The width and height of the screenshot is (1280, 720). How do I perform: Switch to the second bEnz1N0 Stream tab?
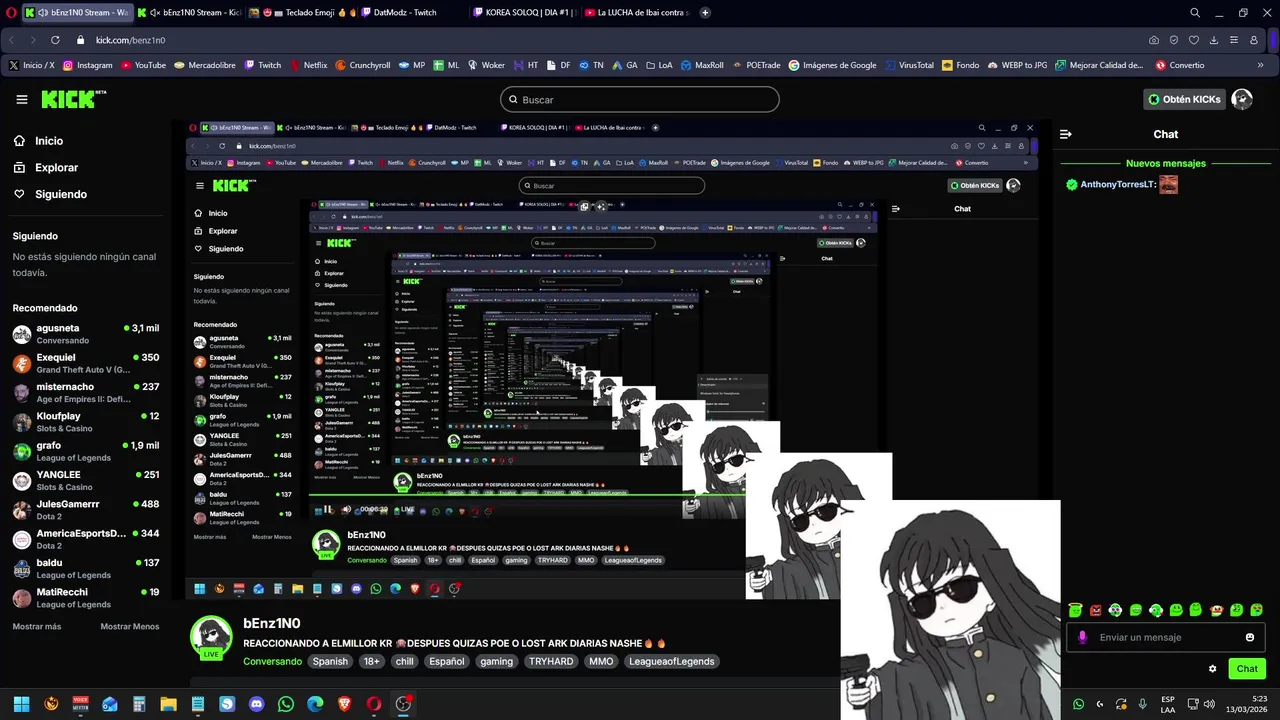(190, 13)
